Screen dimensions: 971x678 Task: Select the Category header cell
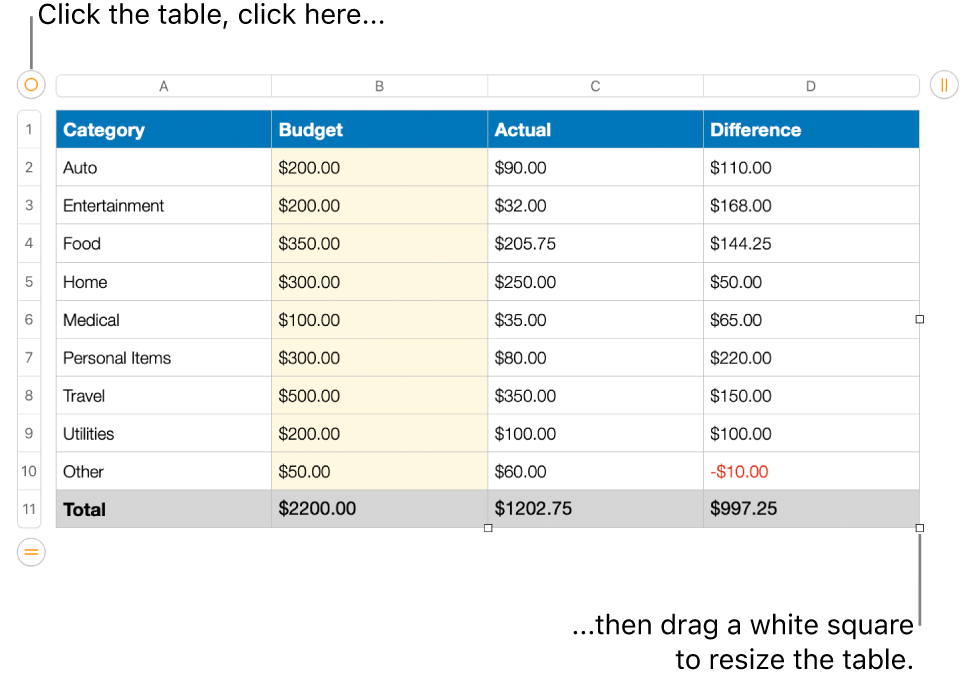click(x=163, y=129)
